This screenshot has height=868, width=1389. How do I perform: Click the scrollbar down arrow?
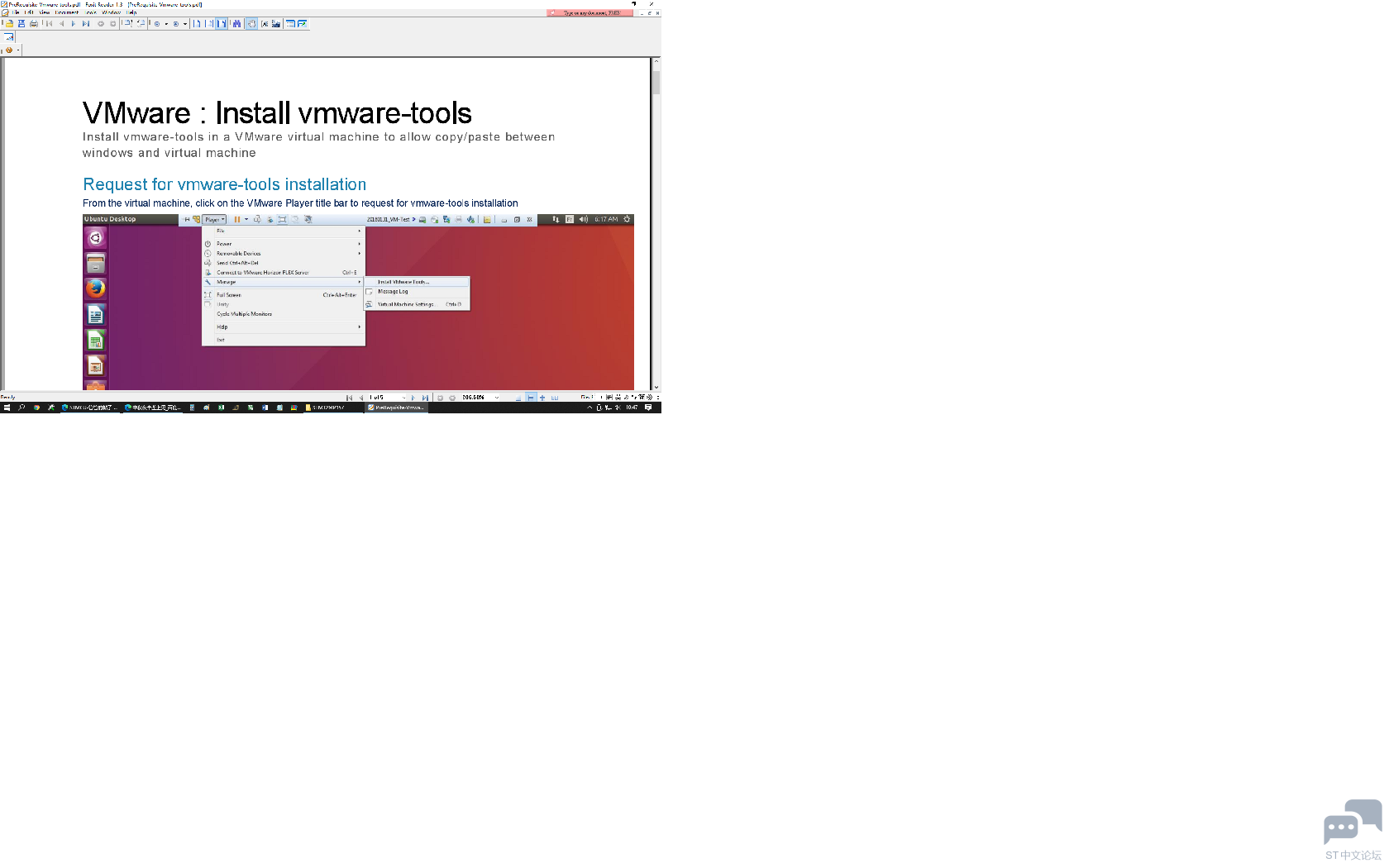656,387
